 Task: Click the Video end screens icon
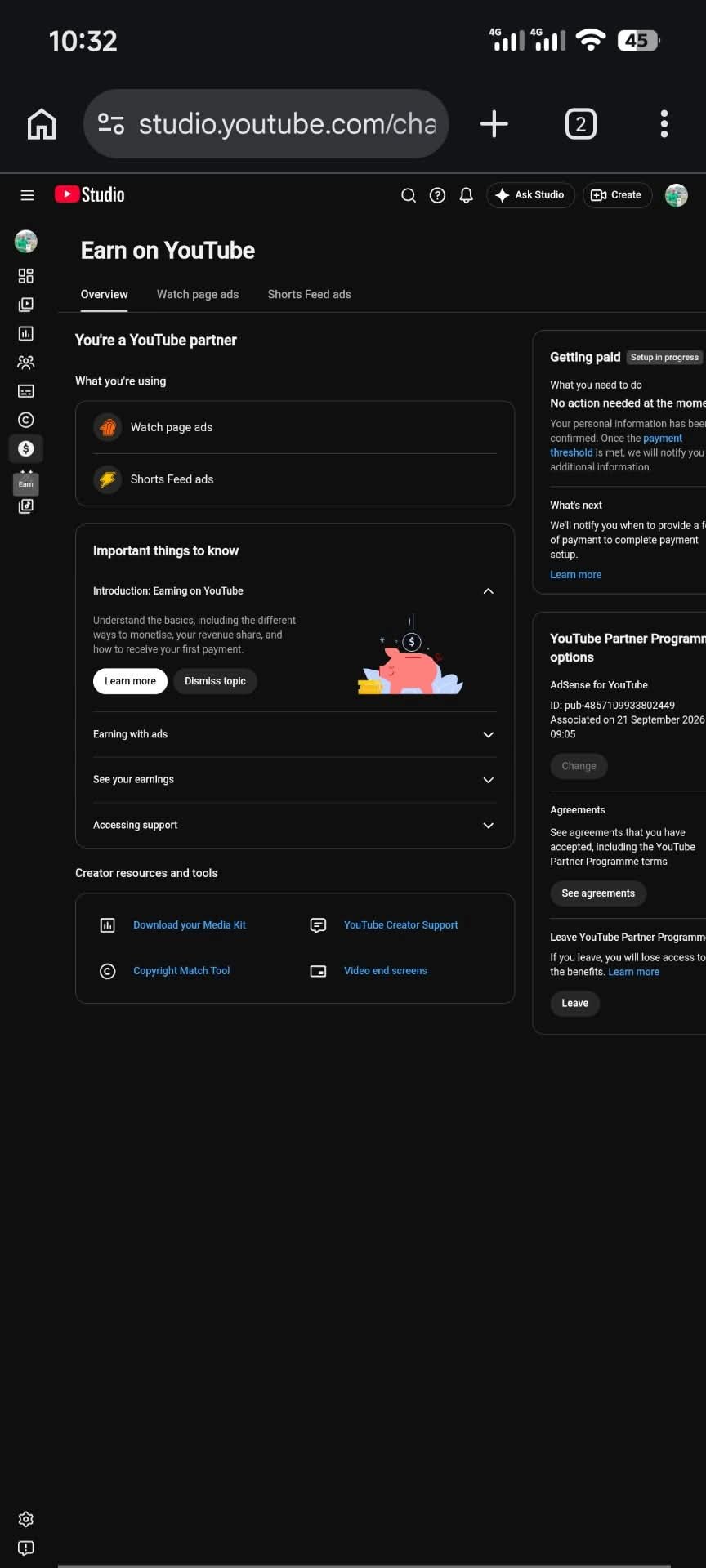(x=318, y=971)
